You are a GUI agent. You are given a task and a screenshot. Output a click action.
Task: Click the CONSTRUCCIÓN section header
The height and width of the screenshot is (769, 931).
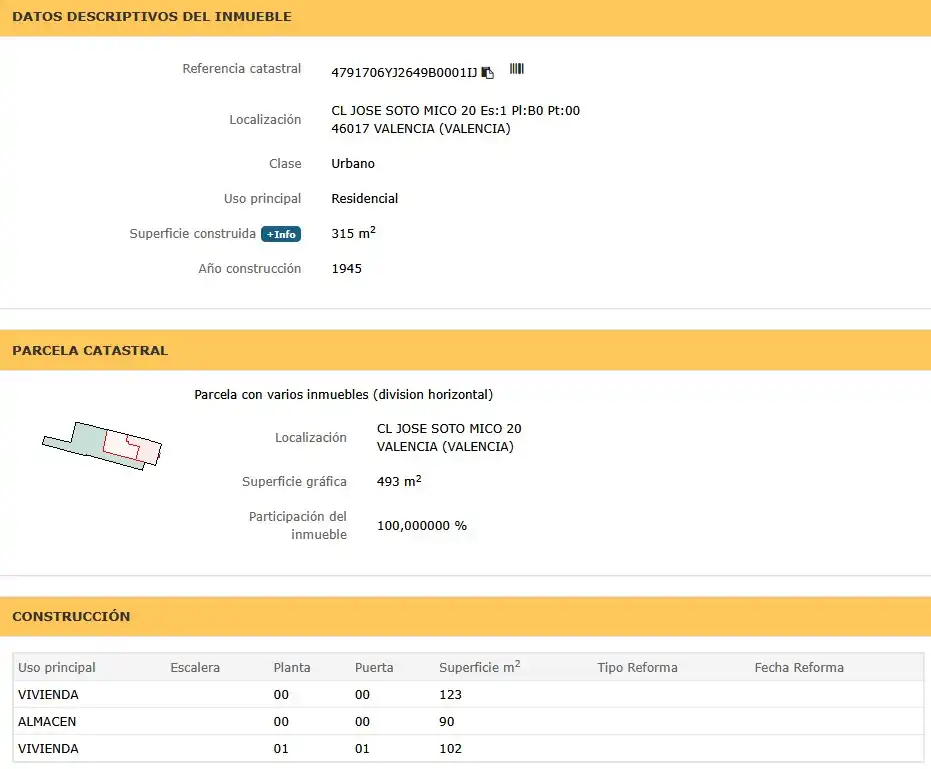[71, 616]
